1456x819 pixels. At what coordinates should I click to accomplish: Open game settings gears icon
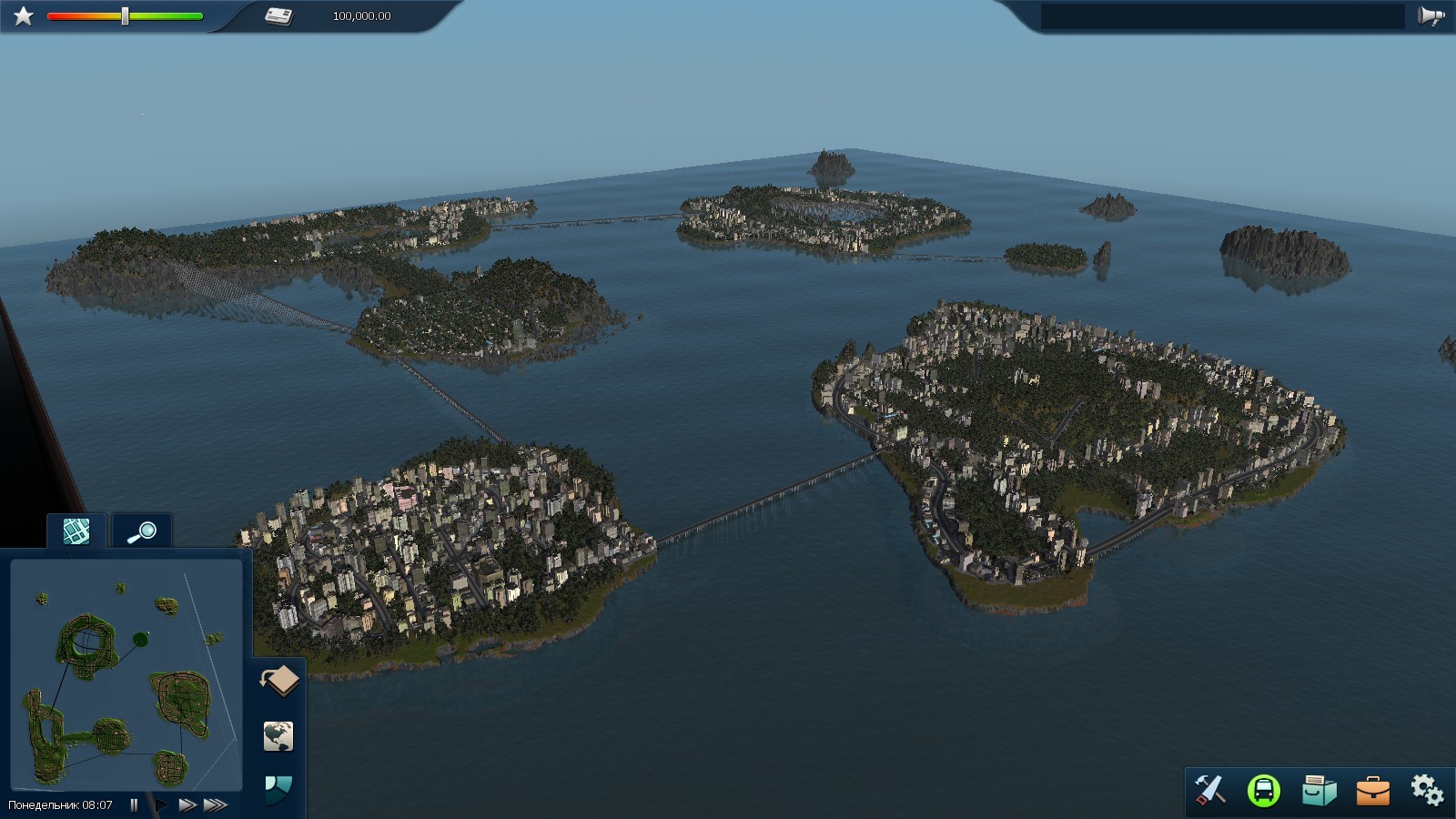point(1427,789)
